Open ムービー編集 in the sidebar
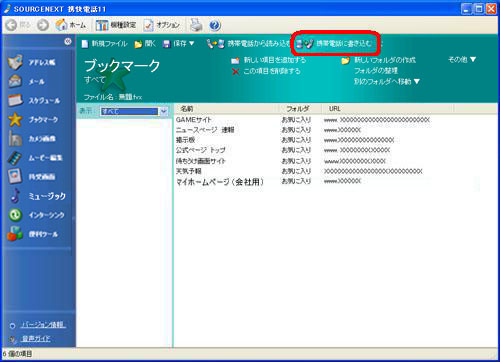This screenshot has height=362, width=500. (x=35, y=158)
